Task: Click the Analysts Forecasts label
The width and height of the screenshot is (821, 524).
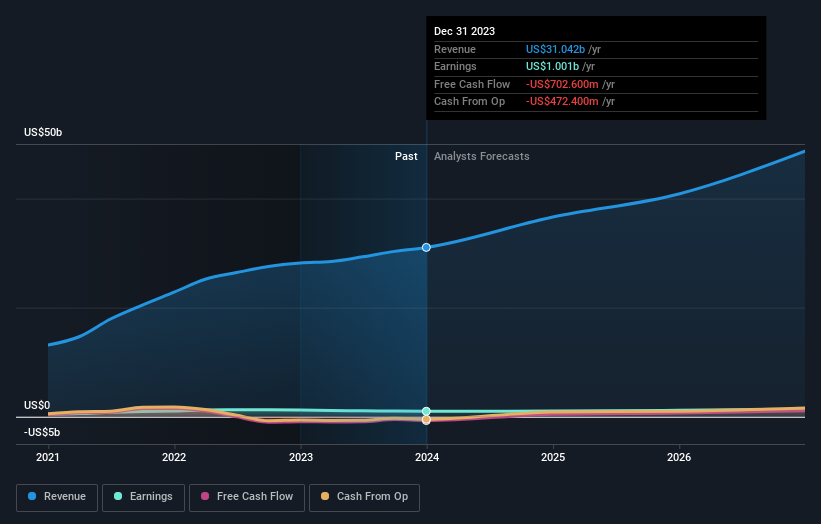Action: coord(481,156)
